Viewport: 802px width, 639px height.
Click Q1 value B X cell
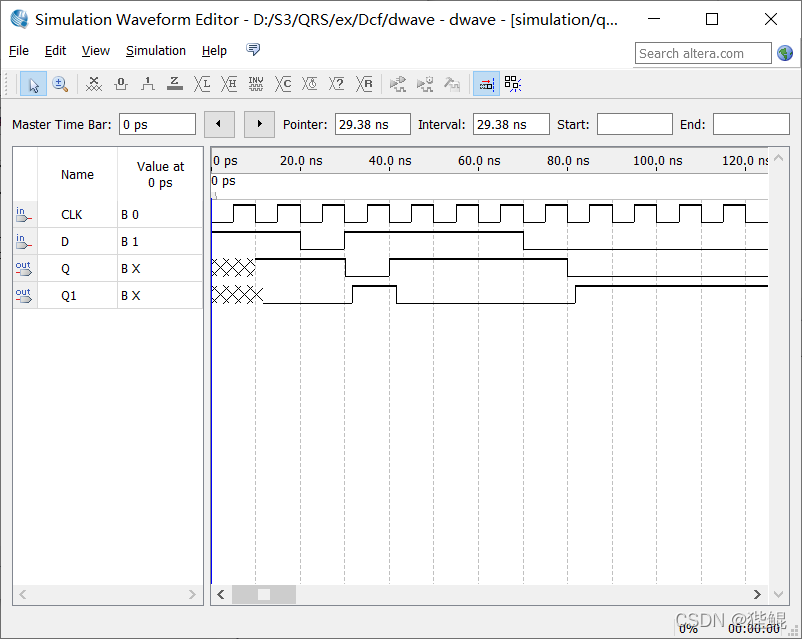[x=160, y=295]
